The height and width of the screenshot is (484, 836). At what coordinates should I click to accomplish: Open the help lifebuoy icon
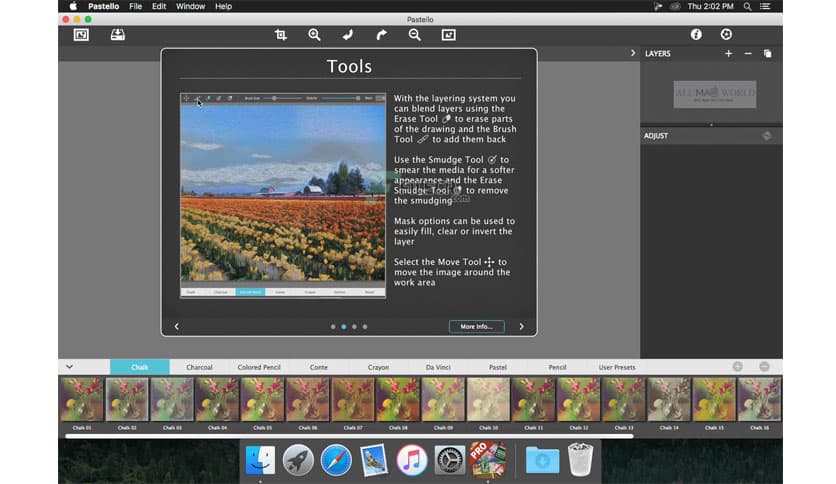[726, 35]
